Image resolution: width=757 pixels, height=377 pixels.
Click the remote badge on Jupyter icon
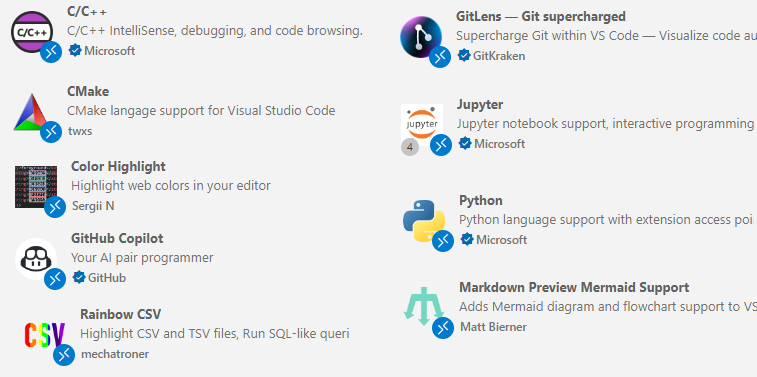(441, 145)
